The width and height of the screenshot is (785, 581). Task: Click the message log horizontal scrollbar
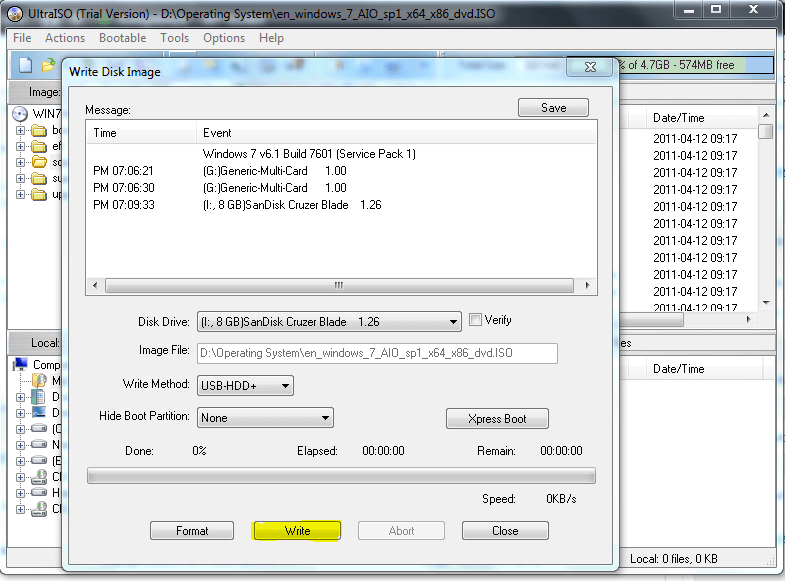(x=340, y=285)
